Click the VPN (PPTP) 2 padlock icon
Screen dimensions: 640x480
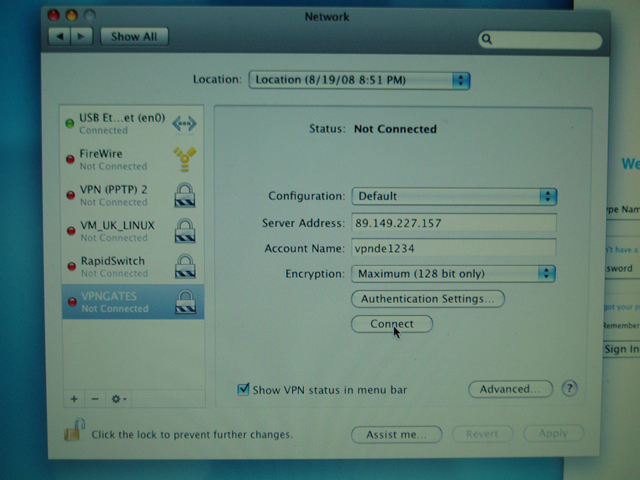[185, 195]
